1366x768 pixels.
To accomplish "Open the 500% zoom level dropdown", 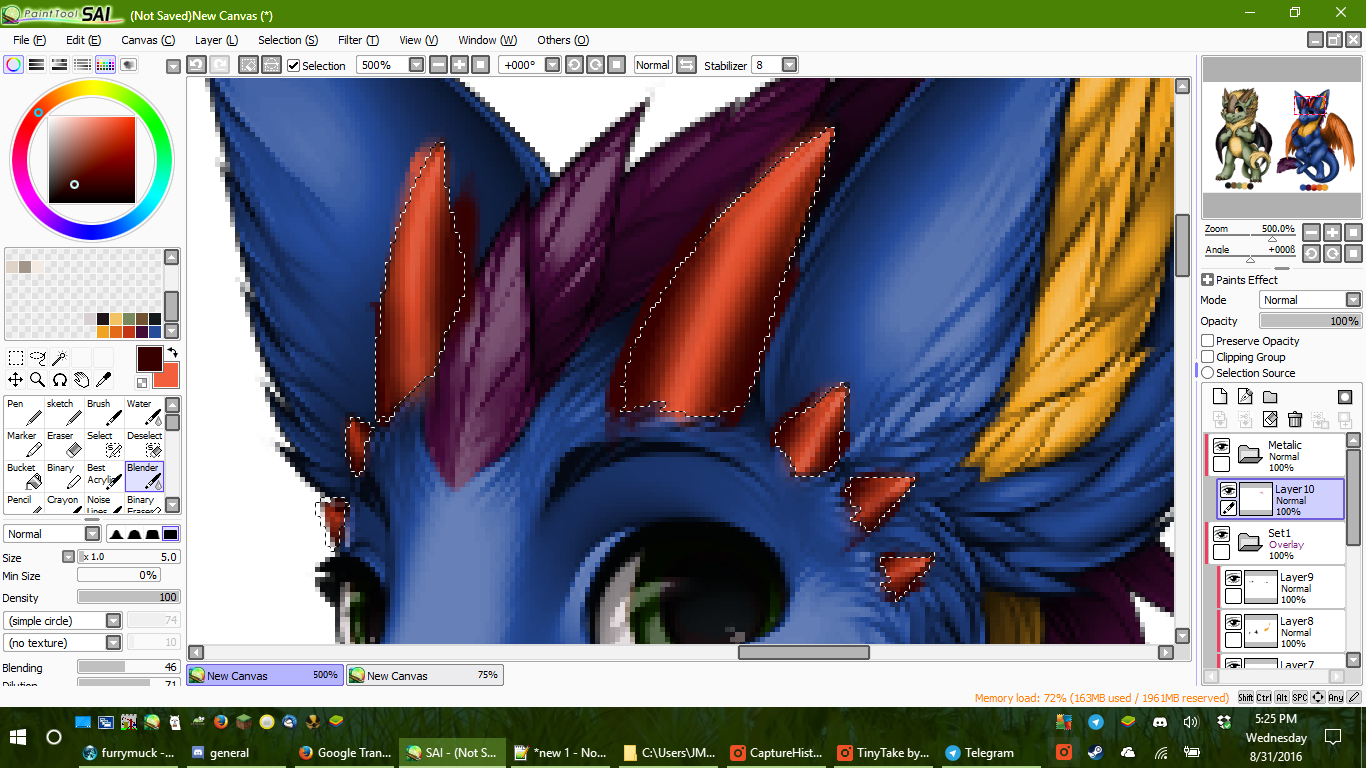I will point(416,65).
